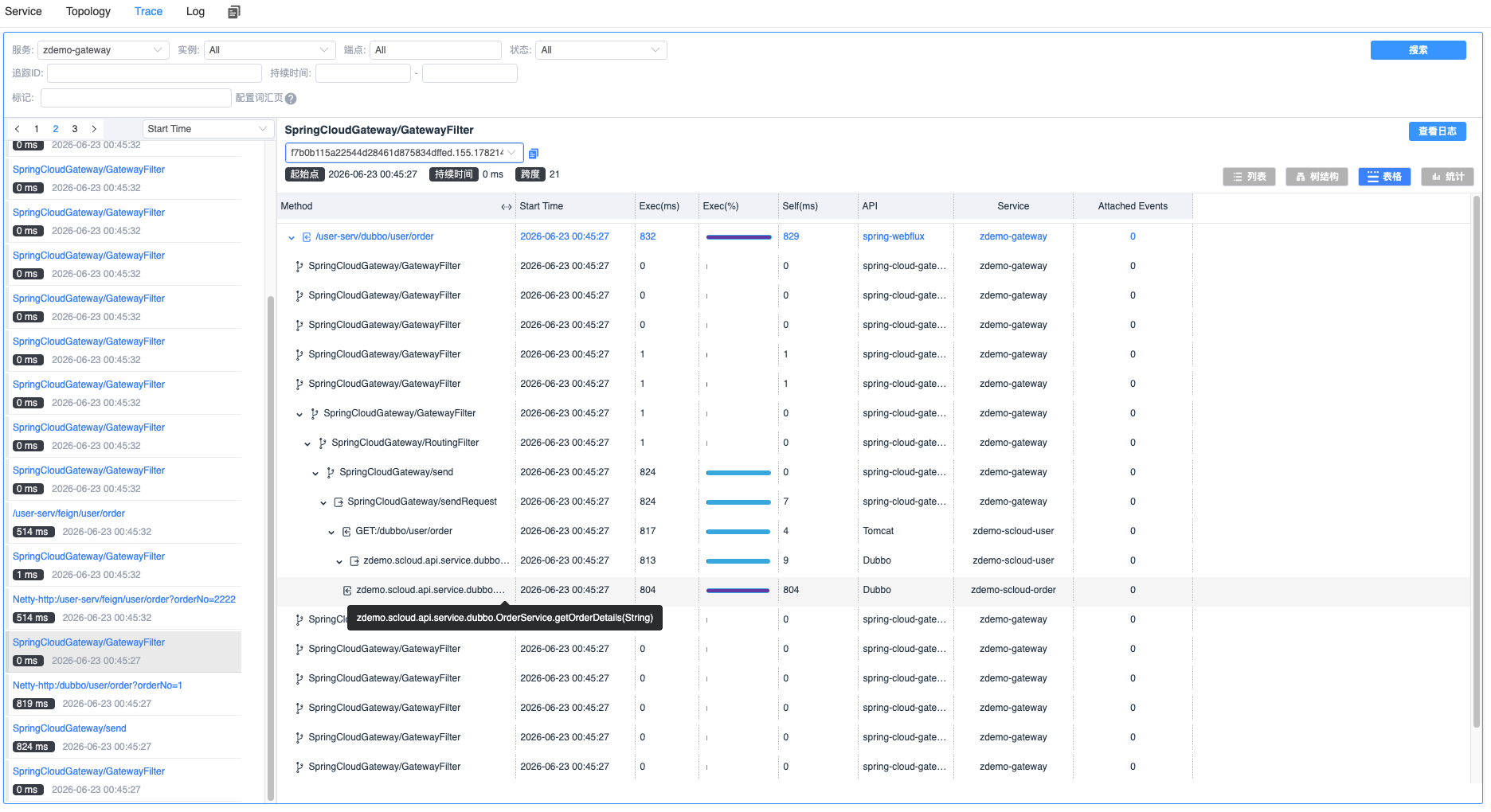Switch to 列表 list view
The width and height of the screenshot is (1491, 812).
click(1249, 177)
